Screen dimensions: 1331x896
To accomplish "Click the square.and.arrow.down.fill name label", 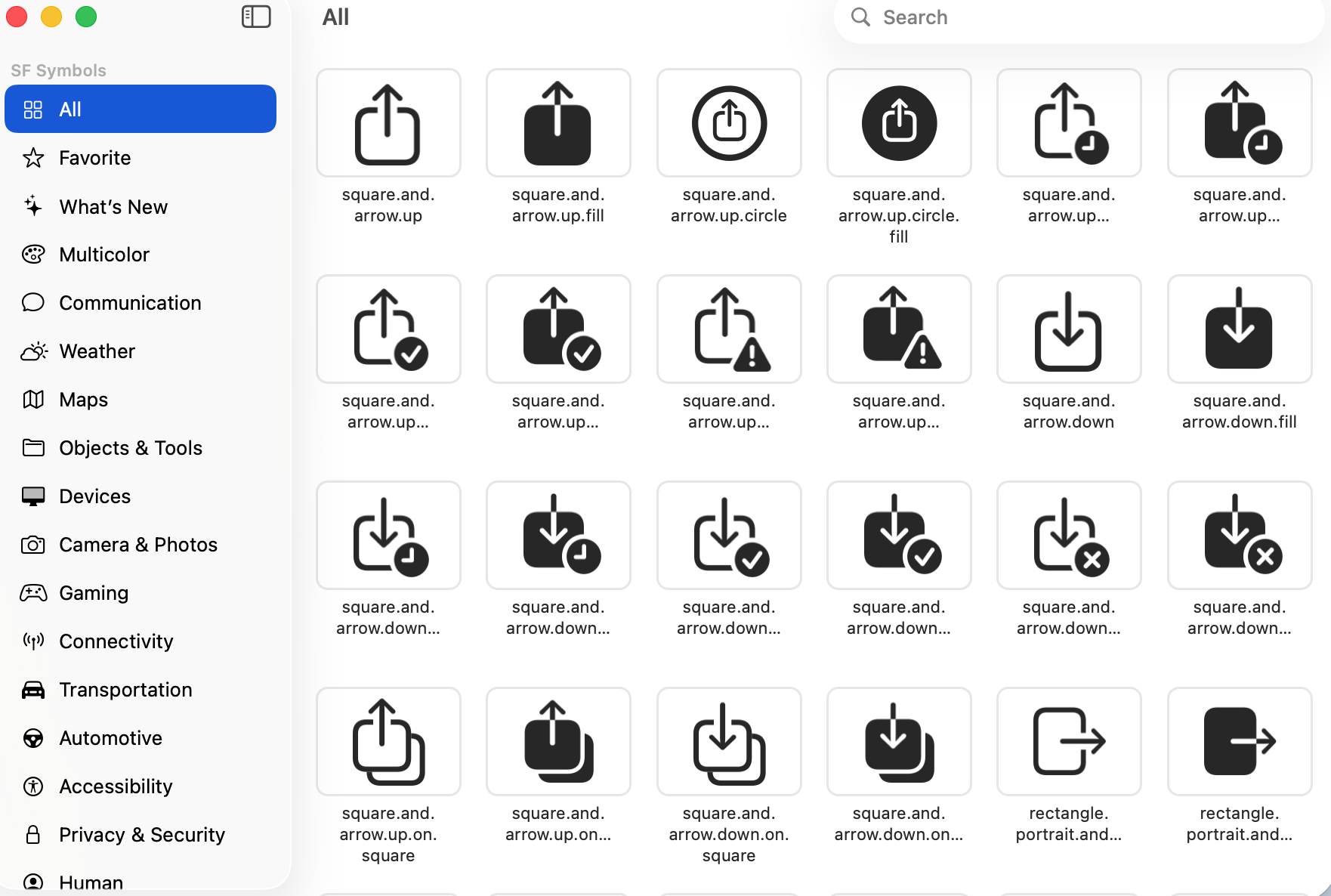I will pos(1240,412).
